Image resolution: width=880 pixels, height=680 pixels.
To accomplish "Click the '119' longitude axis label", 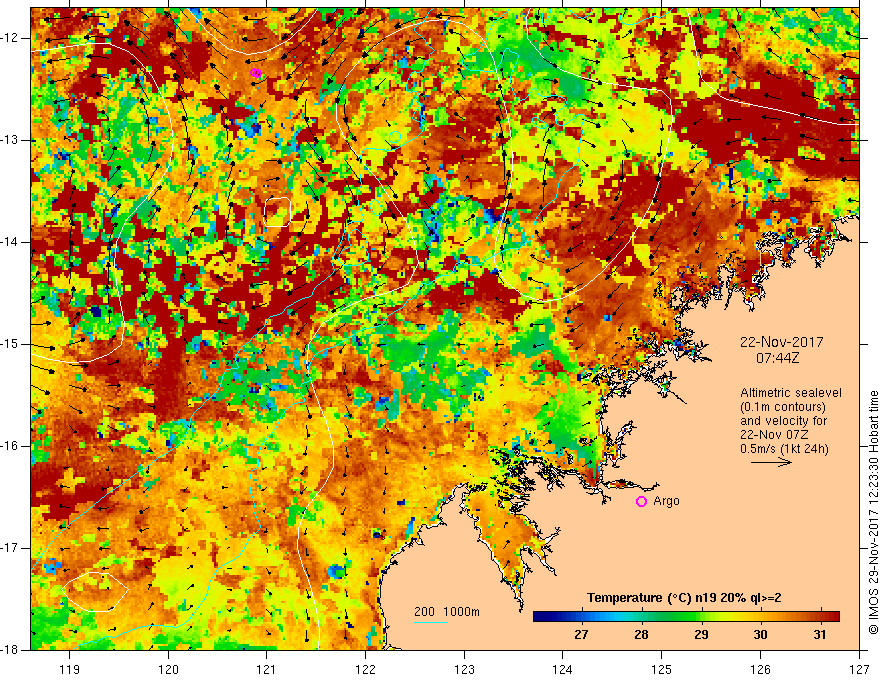I will point(70,669).
